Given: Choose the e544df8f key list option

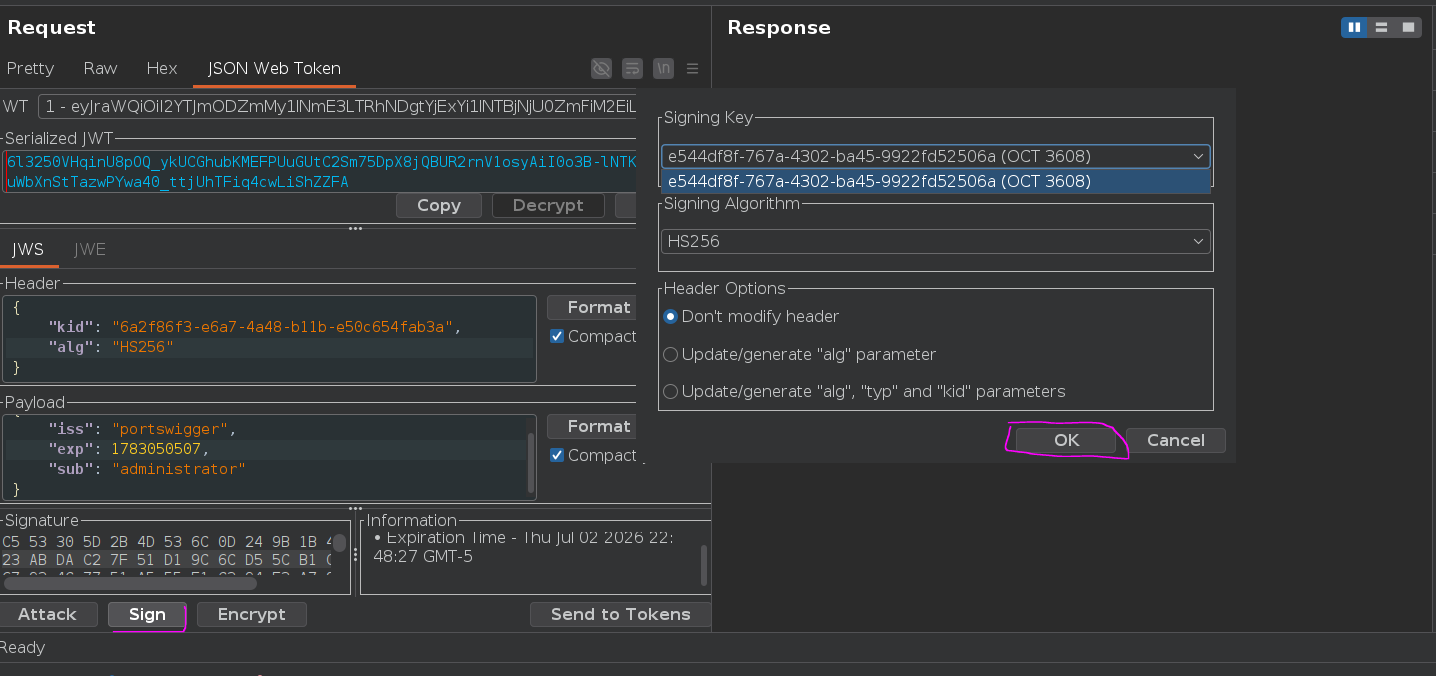Looking at the screenshot, I should [x=935, y=181].
